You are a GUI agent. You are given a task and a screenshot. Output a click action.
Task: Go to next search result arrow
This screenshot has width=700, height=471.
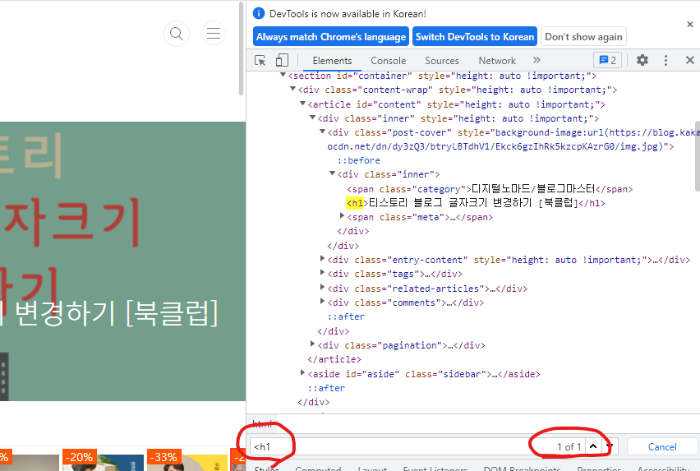[610, 446]
